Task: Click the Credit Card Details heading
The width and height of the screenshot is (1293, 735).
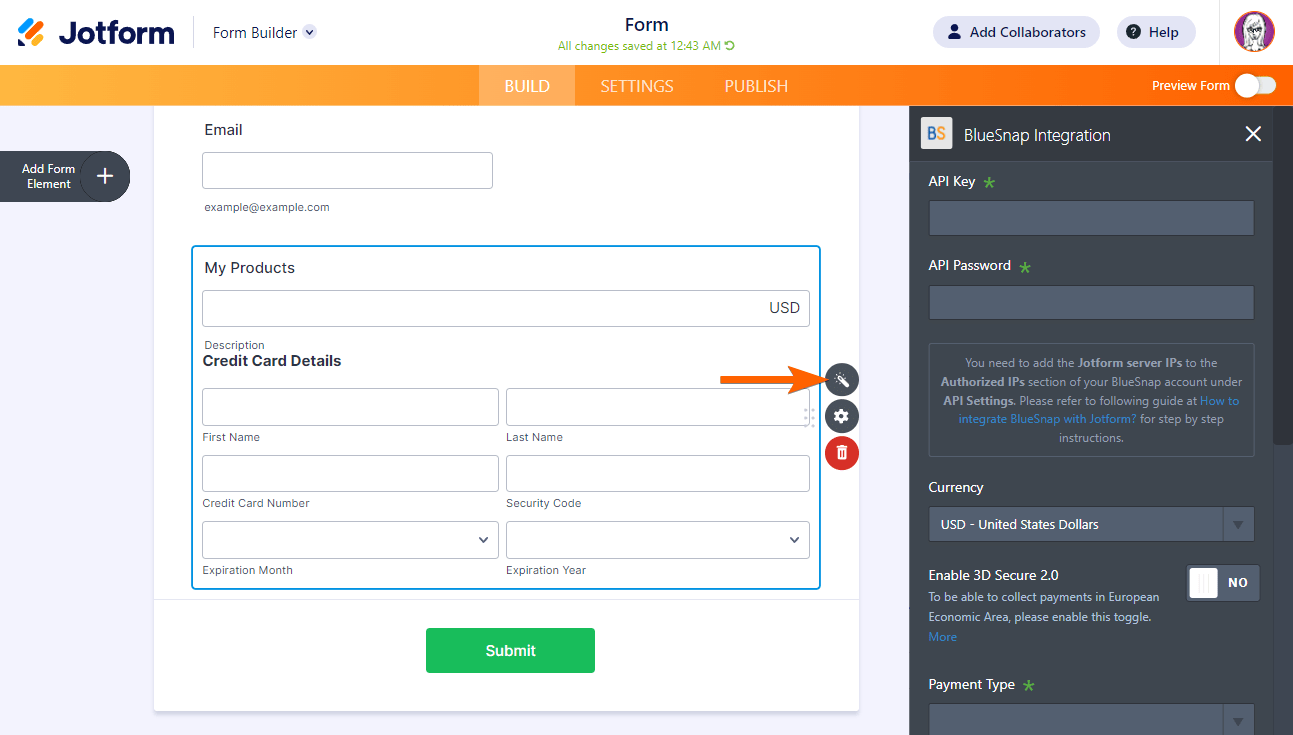Action: (272, 361)
